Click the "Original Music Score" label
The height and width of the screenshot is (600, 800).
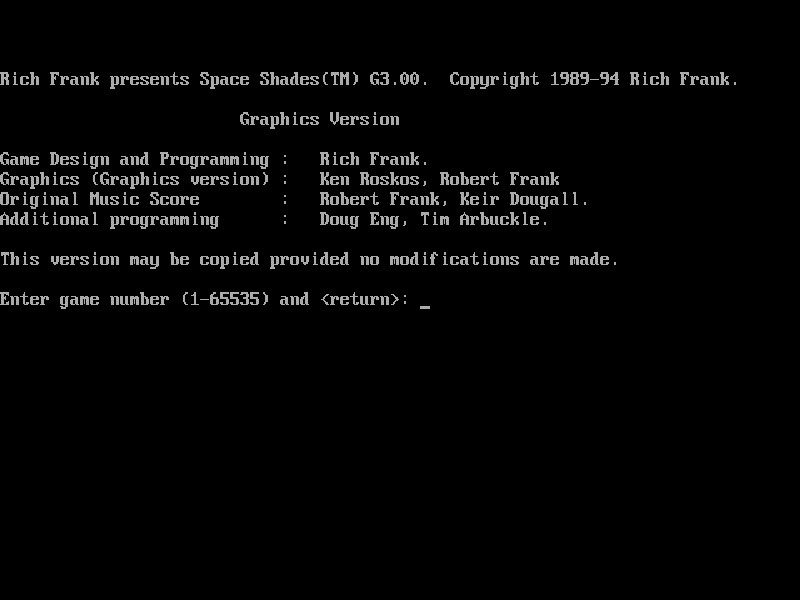tap(100, 199)
